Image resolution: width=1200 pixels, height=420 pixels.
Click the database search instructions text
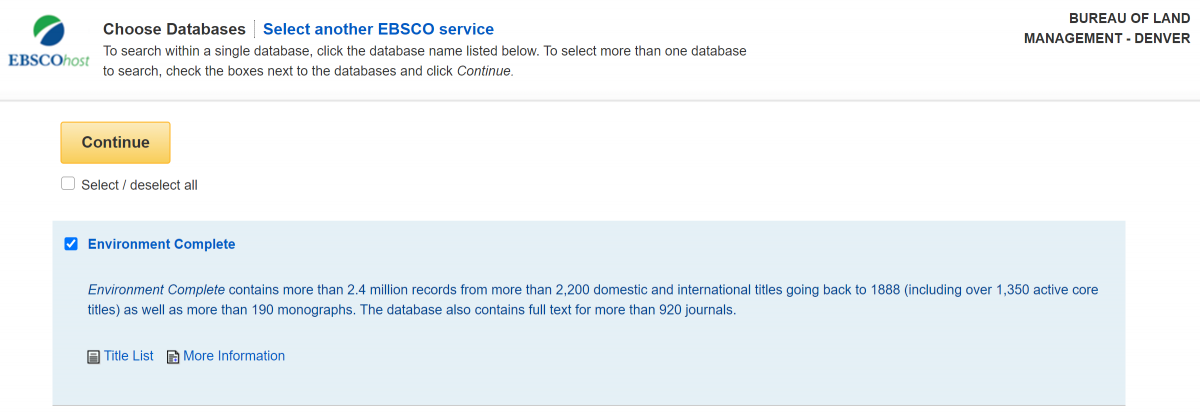(425, 61)
